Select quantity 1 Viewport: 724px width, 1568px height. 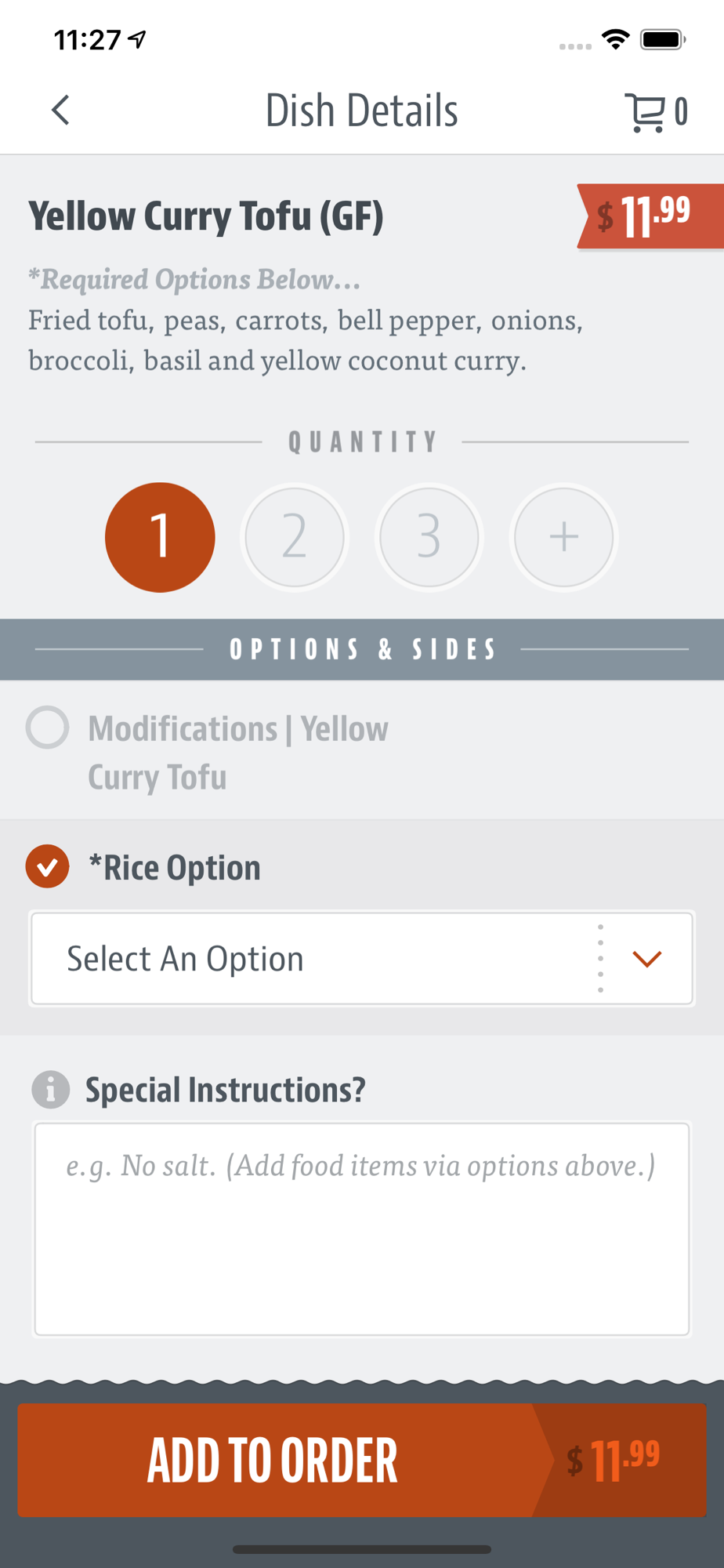(160, 537)
